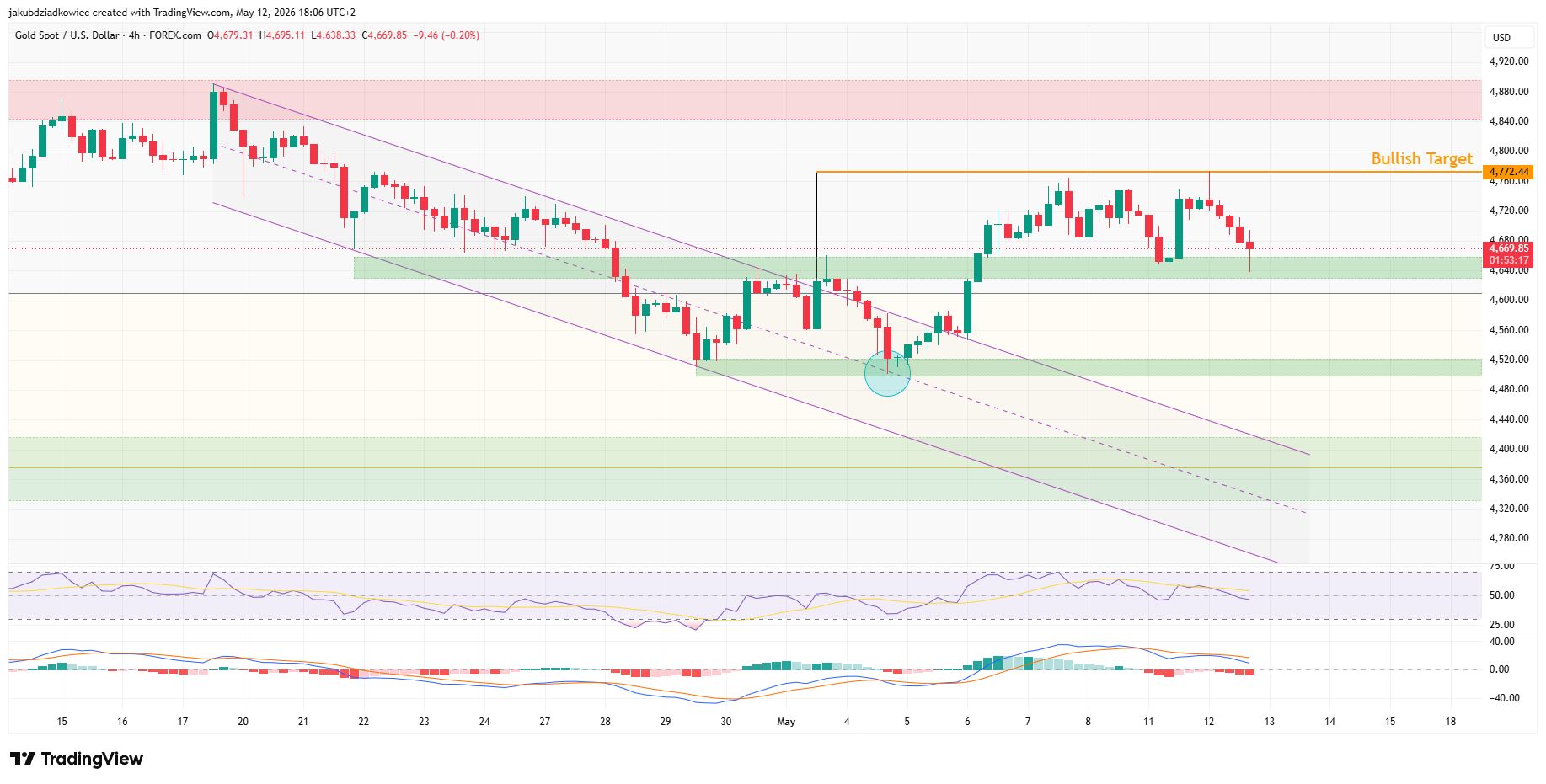
Task: Click the red current price tag 4,669.85
Action: pos(1508,248)
